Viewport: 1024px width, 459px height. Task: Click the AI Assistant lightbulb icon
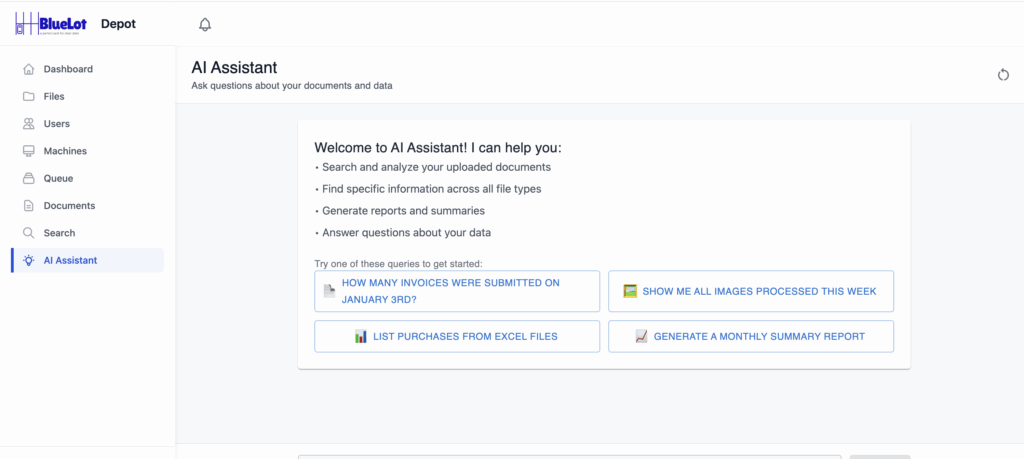(x=29, y=260)
